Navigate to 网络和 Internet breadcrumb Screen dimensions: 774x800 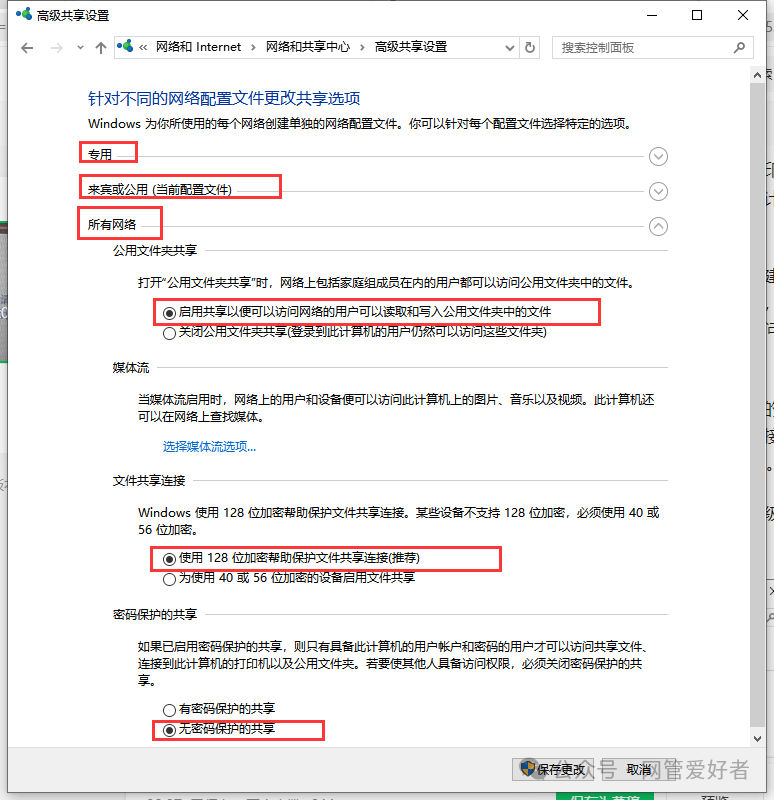198,47
